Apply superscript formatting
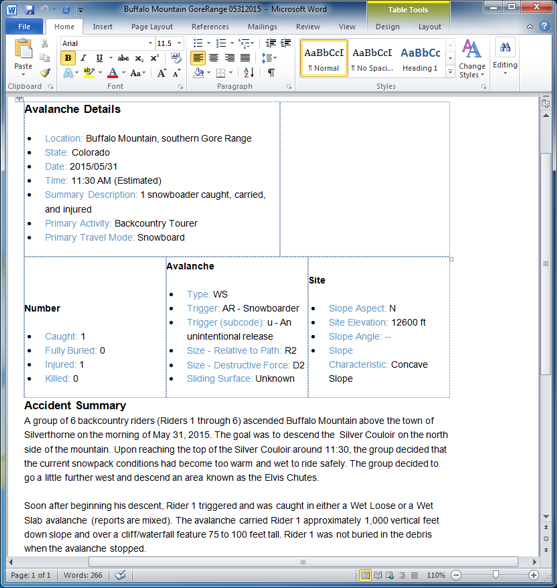The height and width of the screenshot is (588, 557). coord(154,58)
